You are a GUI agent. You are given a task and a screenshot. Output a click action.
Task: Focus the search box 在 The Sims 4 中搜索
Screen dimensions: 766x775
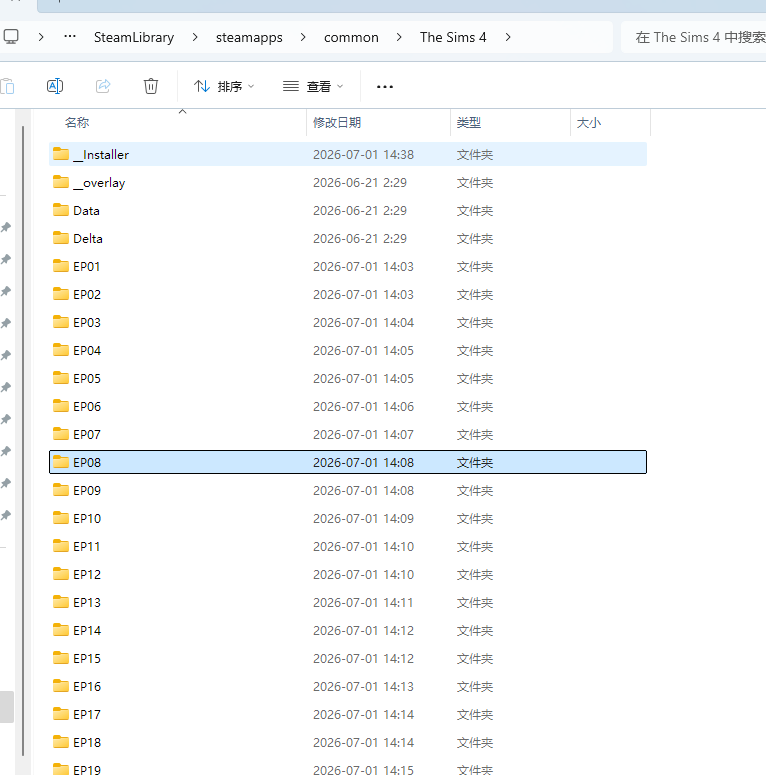click(x=694, y=37)
